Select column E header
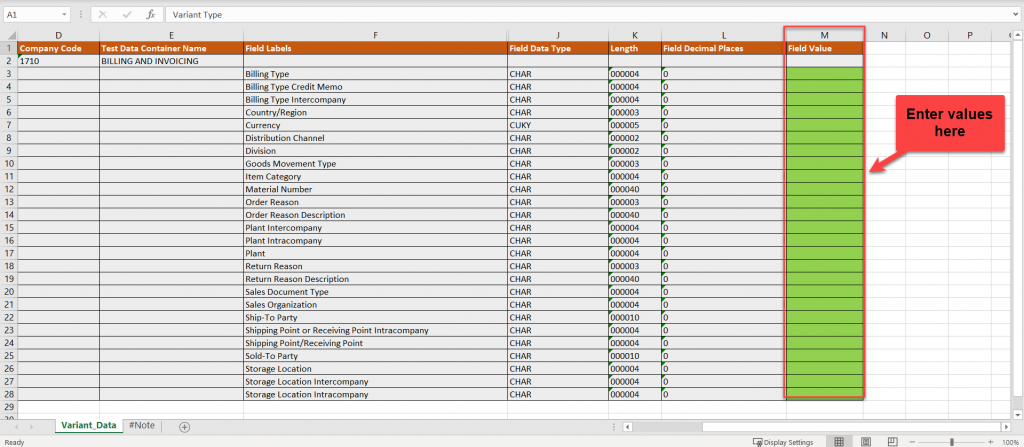The height and width of the screenshot is (447, 1024). tap(171, 35)
